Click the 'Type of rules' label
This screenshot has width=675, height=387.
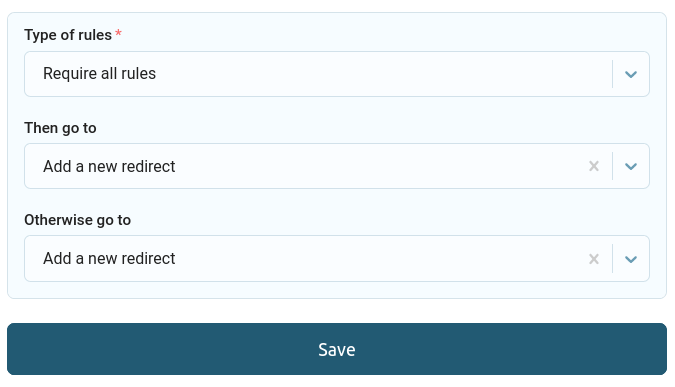point(68,35)
